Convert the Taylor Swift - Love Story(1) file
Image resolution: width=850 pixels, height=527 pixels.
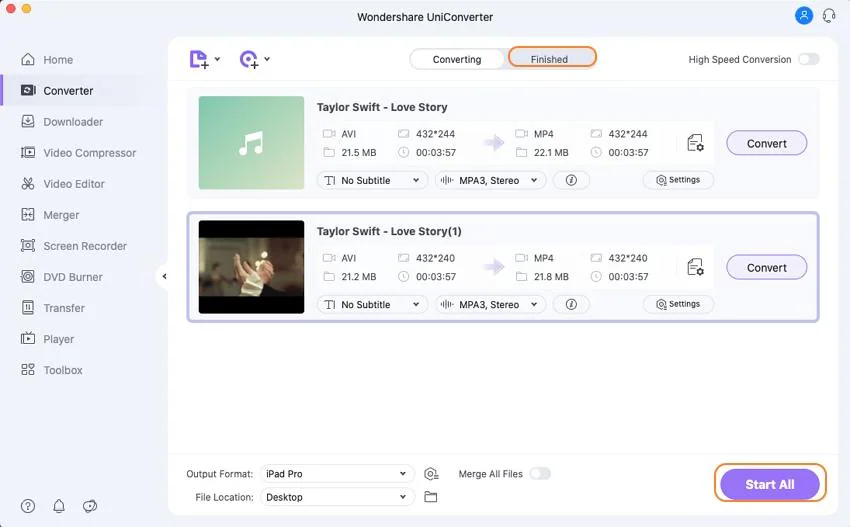click(767, 267)
